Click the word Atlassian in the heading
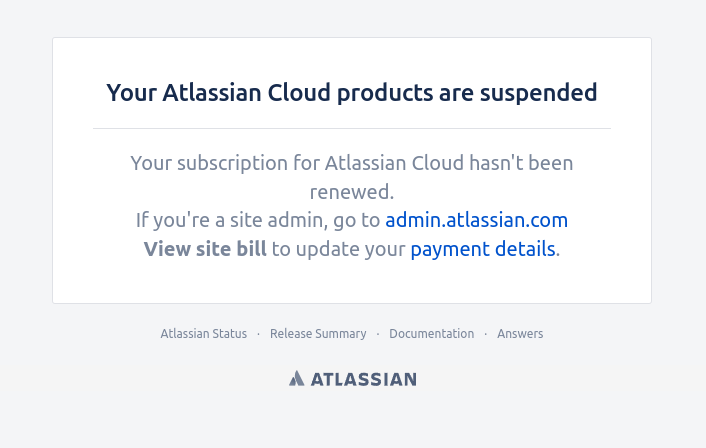This screenshot has height=448, width=706. point(212,93)
